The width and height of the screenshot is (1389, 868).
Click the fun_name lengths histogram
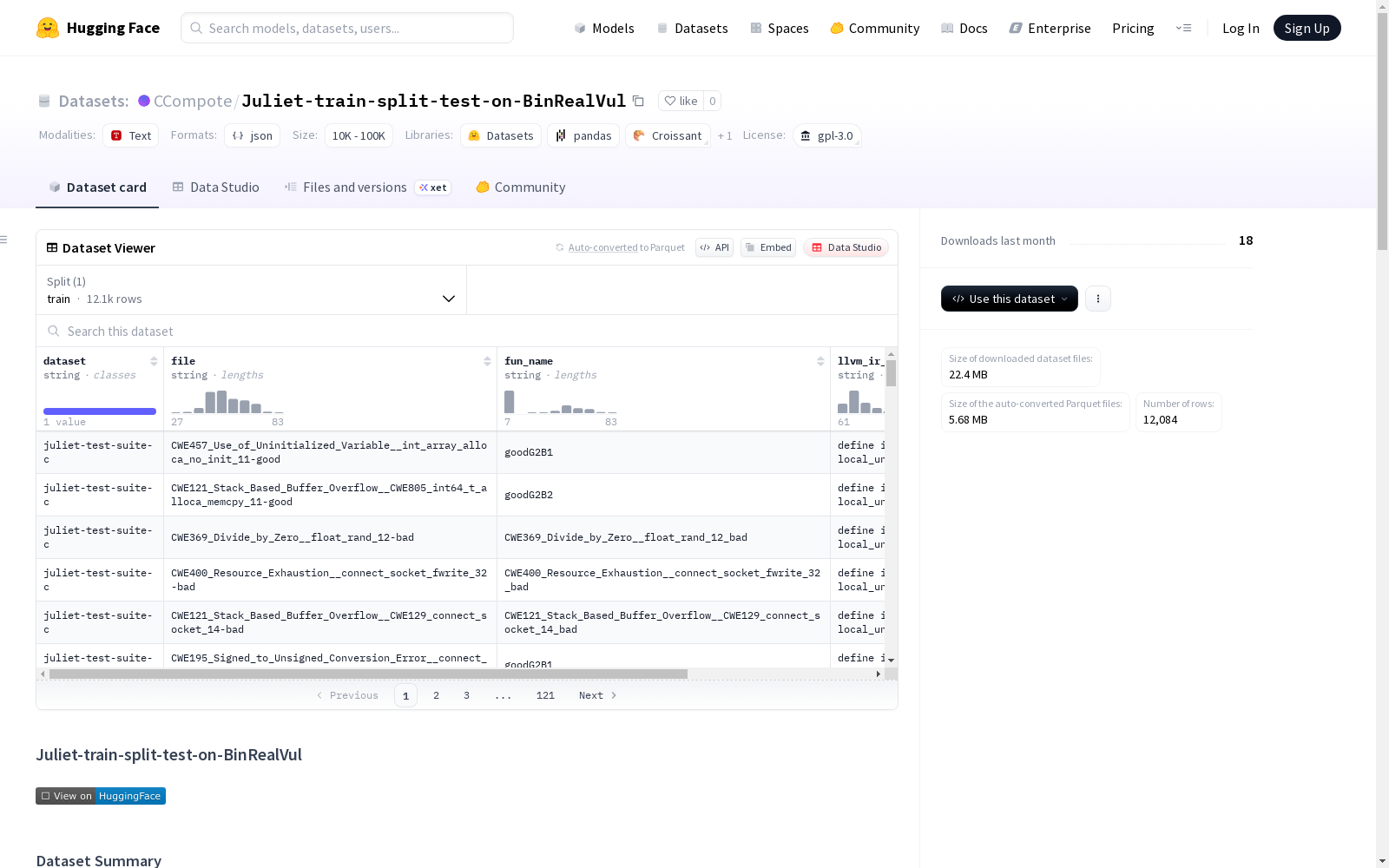(561, 402)
